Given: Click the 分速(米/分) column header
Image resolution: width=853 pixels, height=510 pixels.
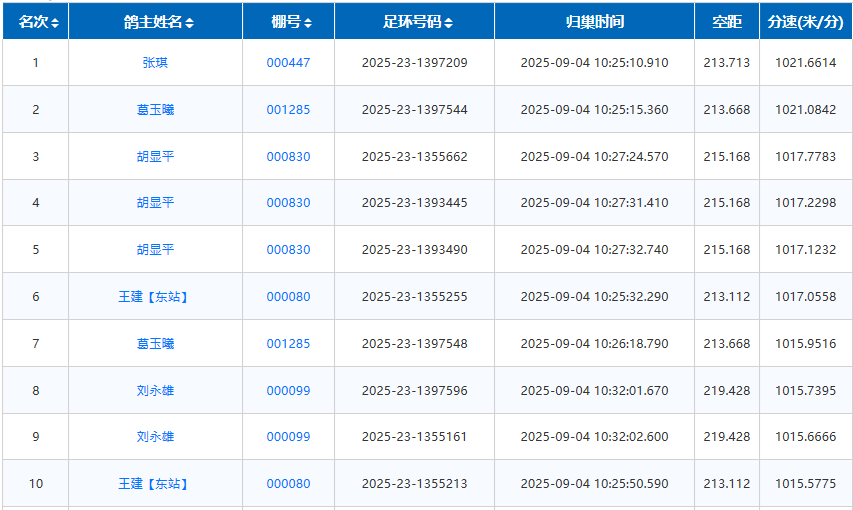Looking at the screenshot, I should 805,22.
